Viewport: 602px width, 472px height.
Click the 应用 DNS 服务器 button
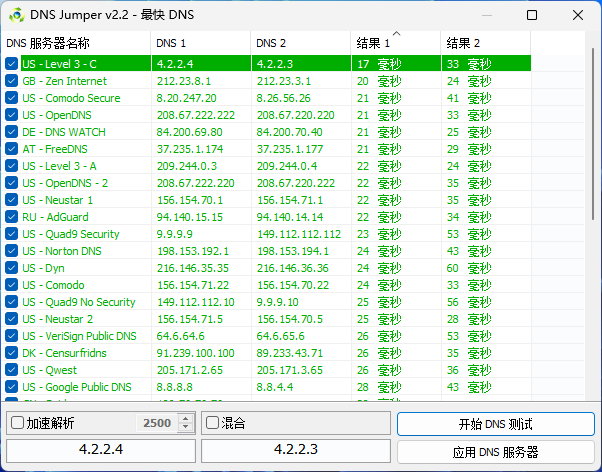496,452
